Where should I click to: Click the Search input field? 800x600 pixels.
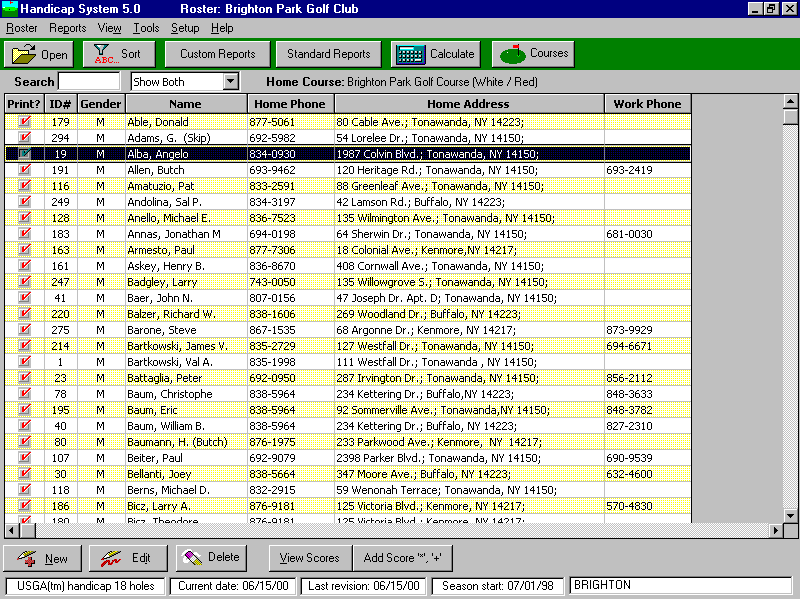(x=89, y=82)
